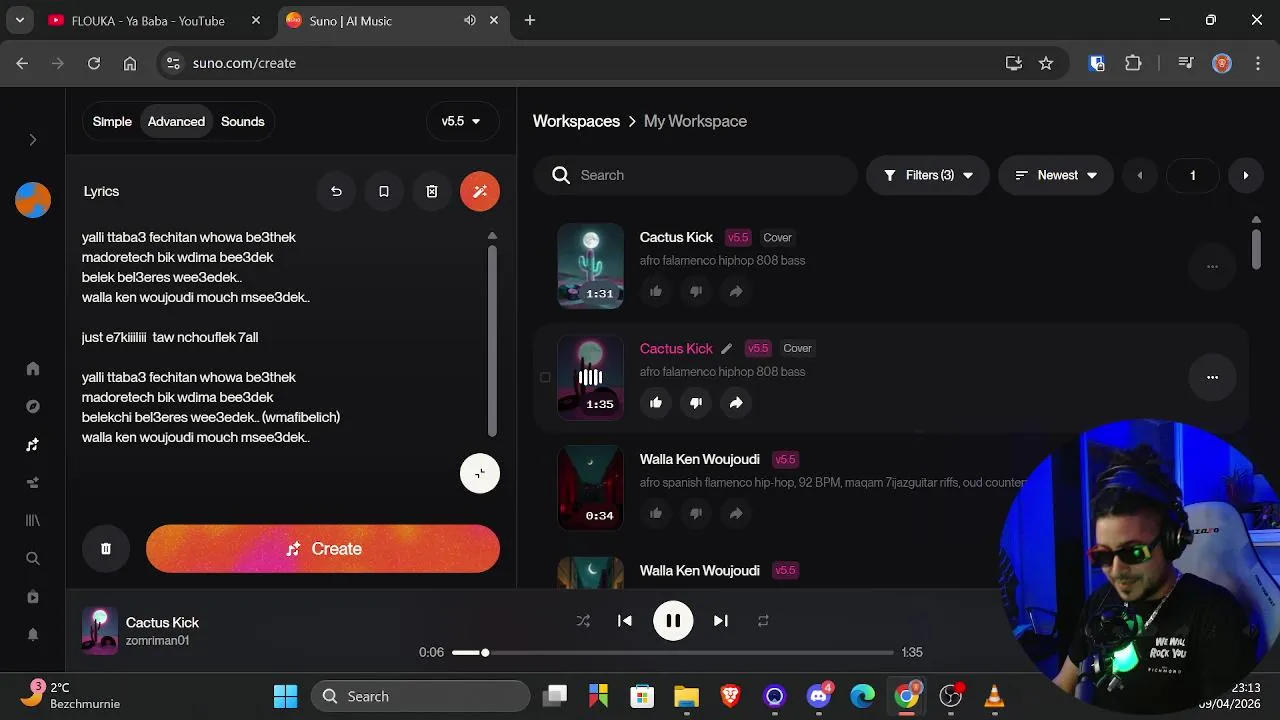Open the v5.5 model version dropdown
1280x720 pixels.
[x=462, y=121]
